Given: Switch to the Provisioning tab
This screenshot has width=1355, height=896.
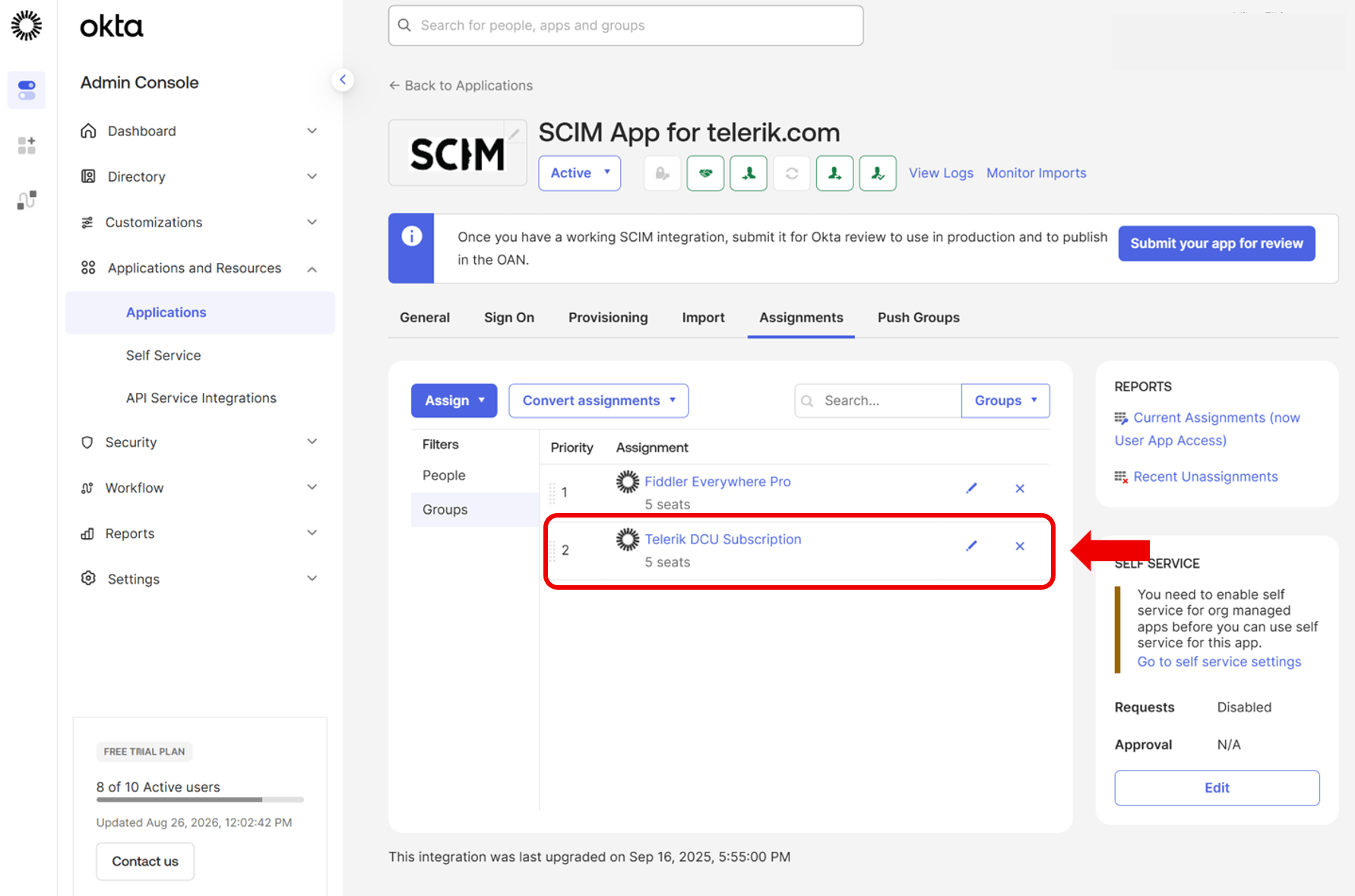Looking at the screenshot, I should [x=608, y=318].
